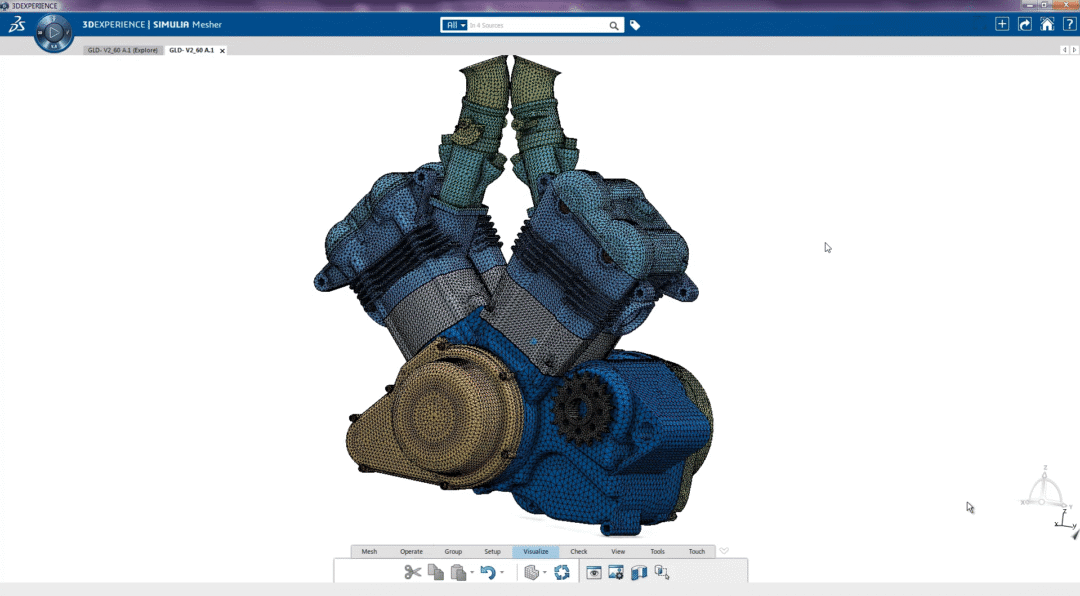Click the Add plus button in top bar
Screen dimensions: 1080x596
point(1002,24)
